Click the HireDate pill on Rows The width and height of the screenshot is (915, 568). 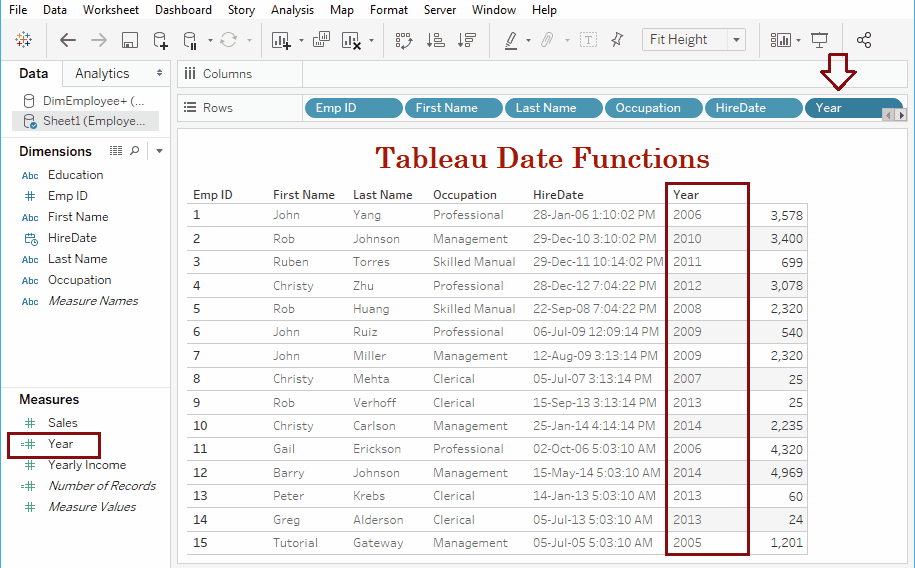753,108
